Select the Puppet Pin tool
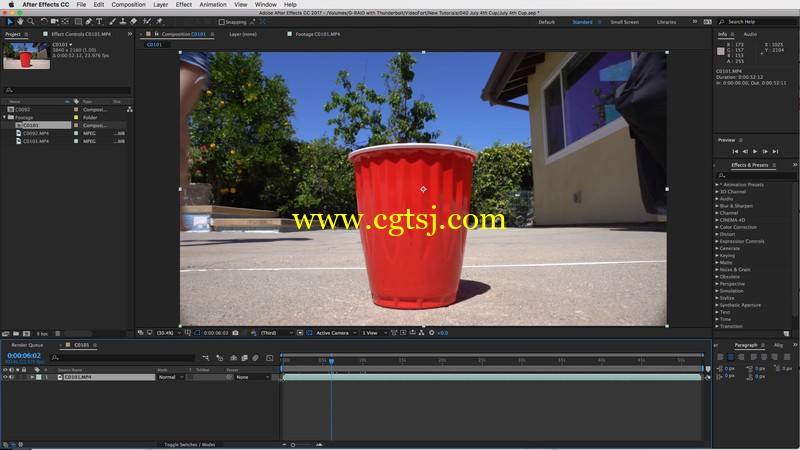 [159, 21]
